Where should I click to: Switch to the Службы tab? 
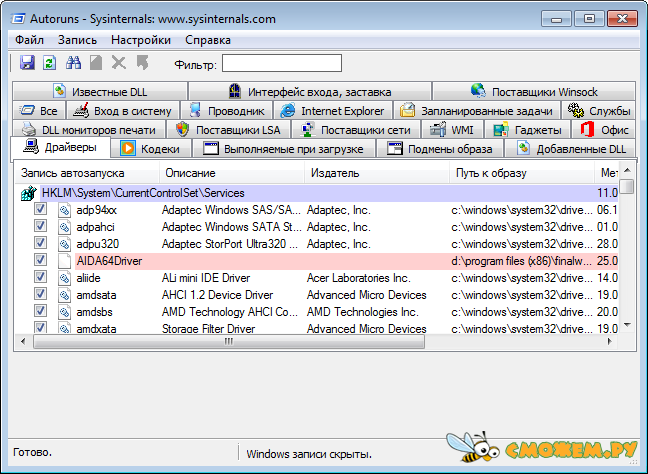(599, 111)
